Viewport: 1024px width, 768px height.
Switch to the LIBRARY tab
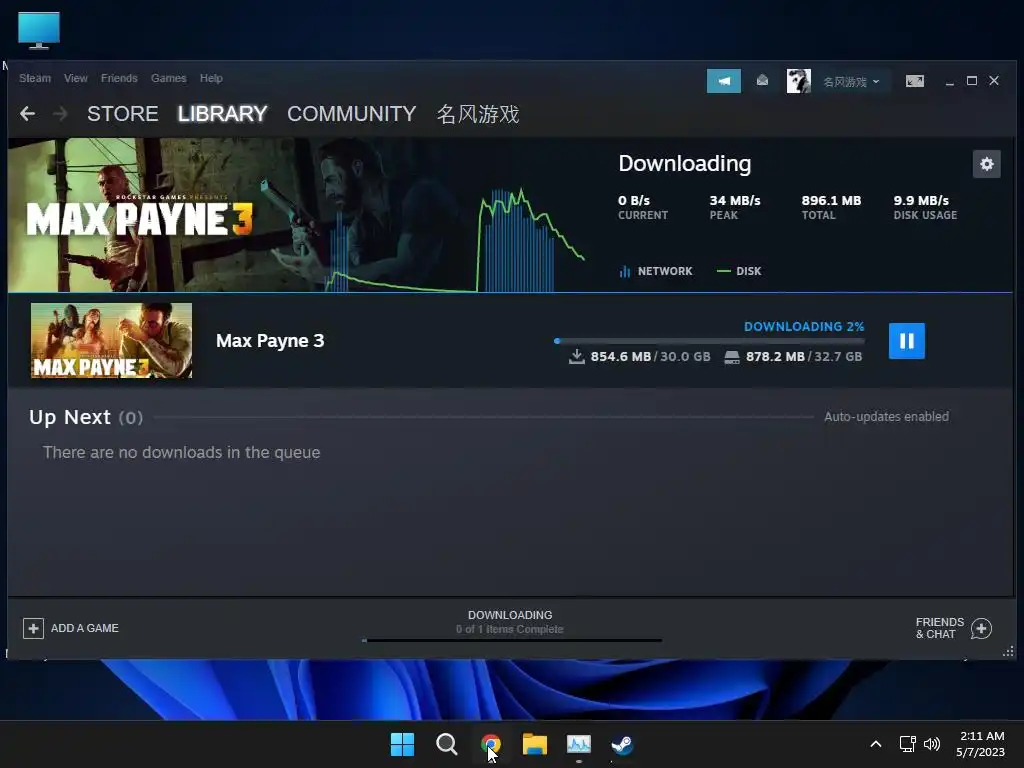tap(223, 114)
